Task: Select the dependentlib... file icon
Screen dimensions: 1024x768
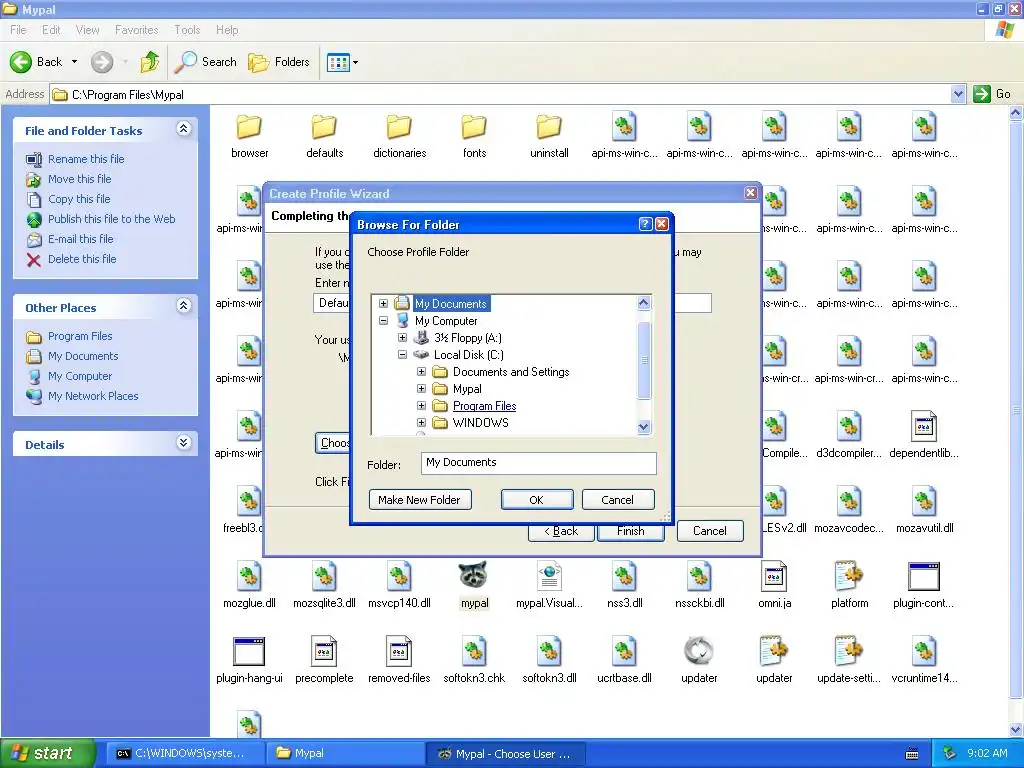Action: tap(924, 426)
